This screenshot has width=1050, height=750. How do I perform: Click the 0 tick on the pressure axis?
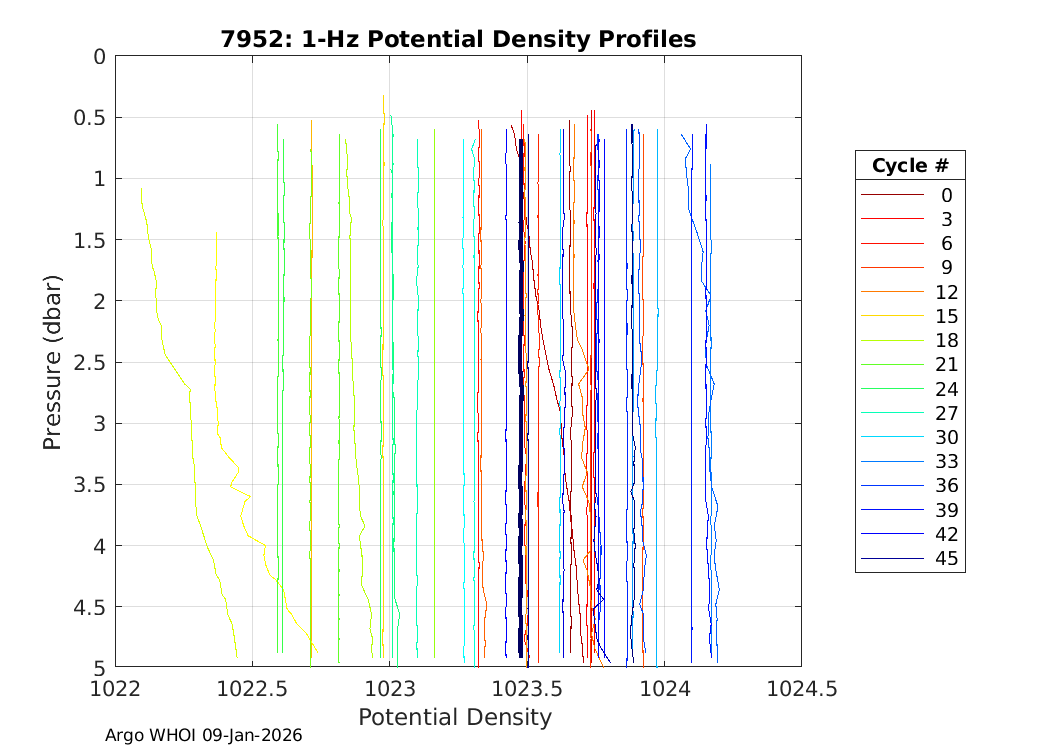click(99, 56)
